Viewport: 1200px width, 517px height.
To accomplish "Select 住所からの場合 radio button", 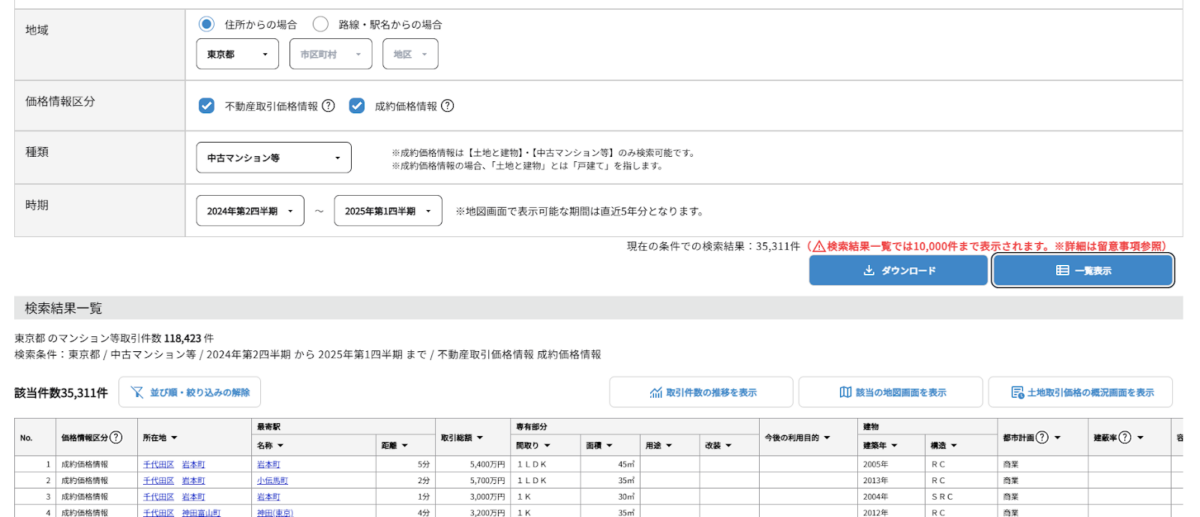I will (x=207, y=24).
